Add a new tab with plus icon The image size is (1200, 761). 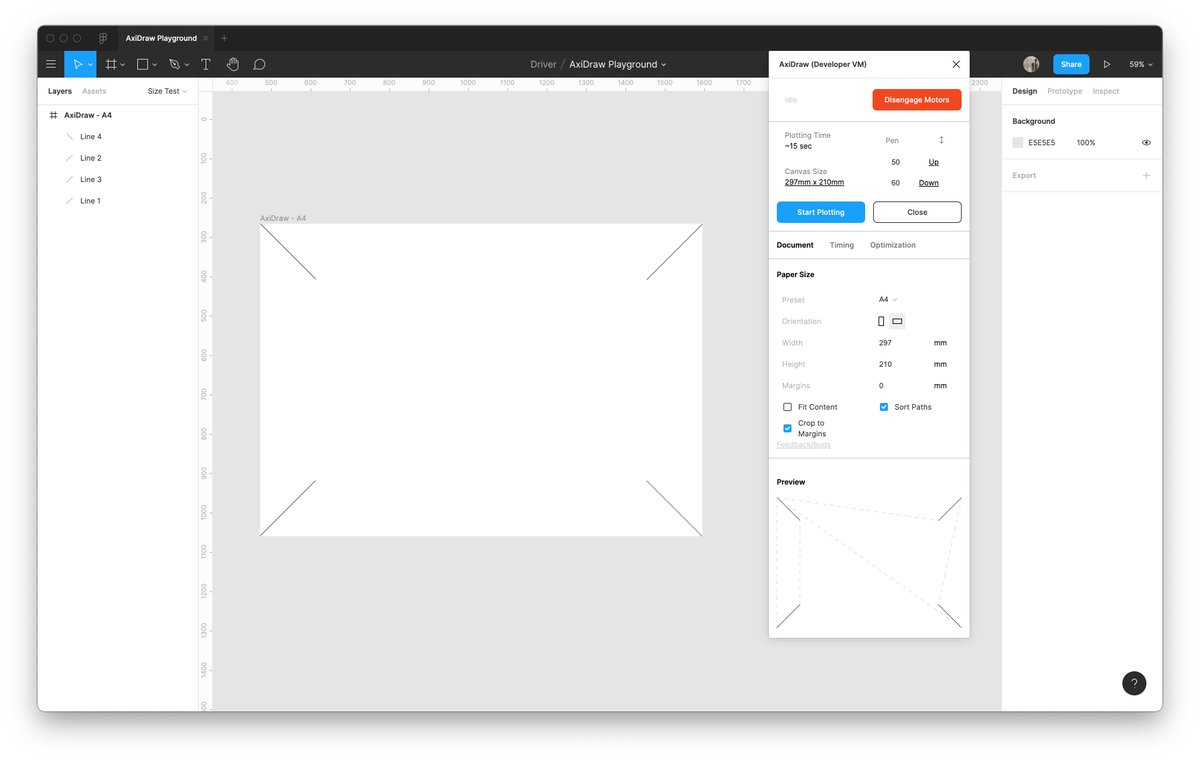click(x=224, y=38)
